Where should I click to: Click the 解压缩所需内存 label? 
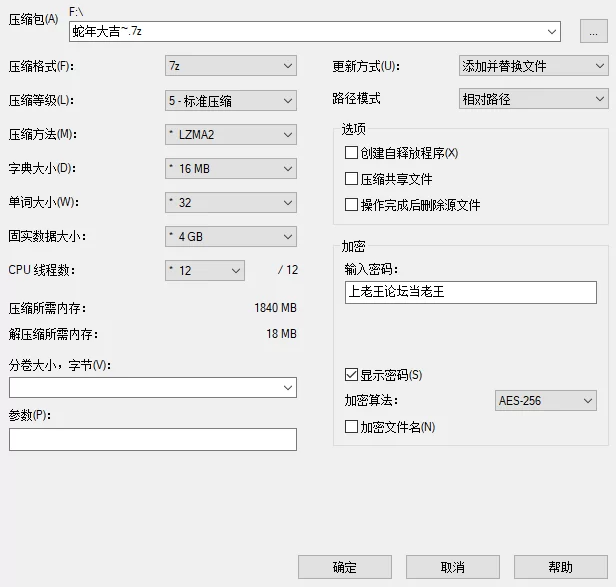(53, 334)
